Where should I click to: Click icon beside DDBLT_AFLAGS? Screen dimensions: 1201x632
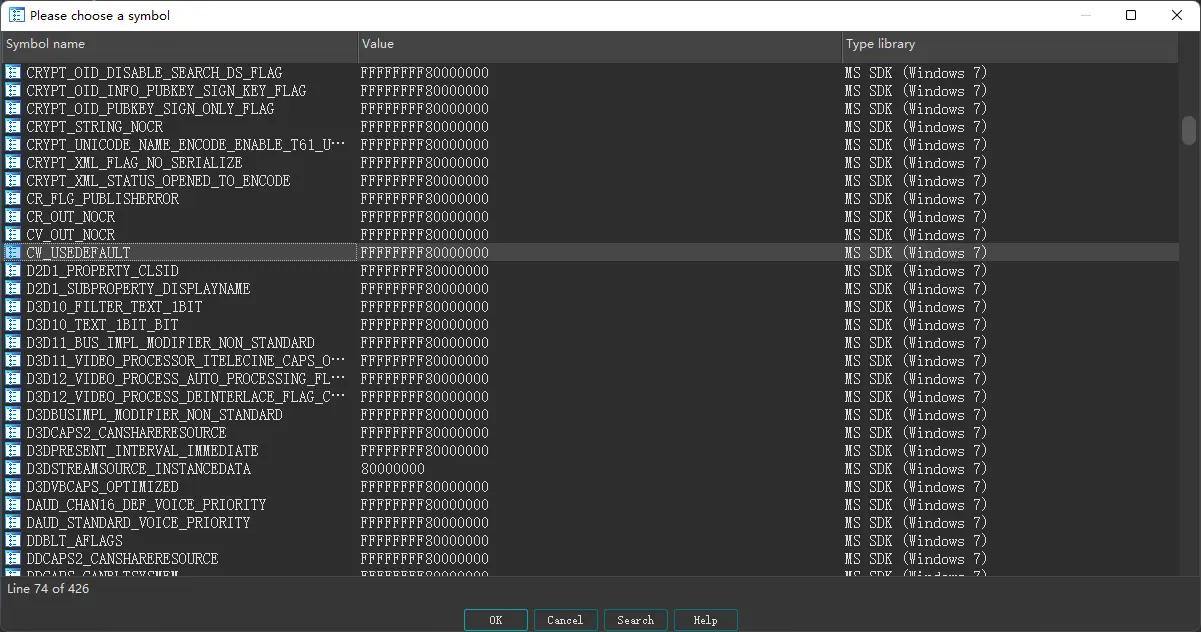[13, 541]
